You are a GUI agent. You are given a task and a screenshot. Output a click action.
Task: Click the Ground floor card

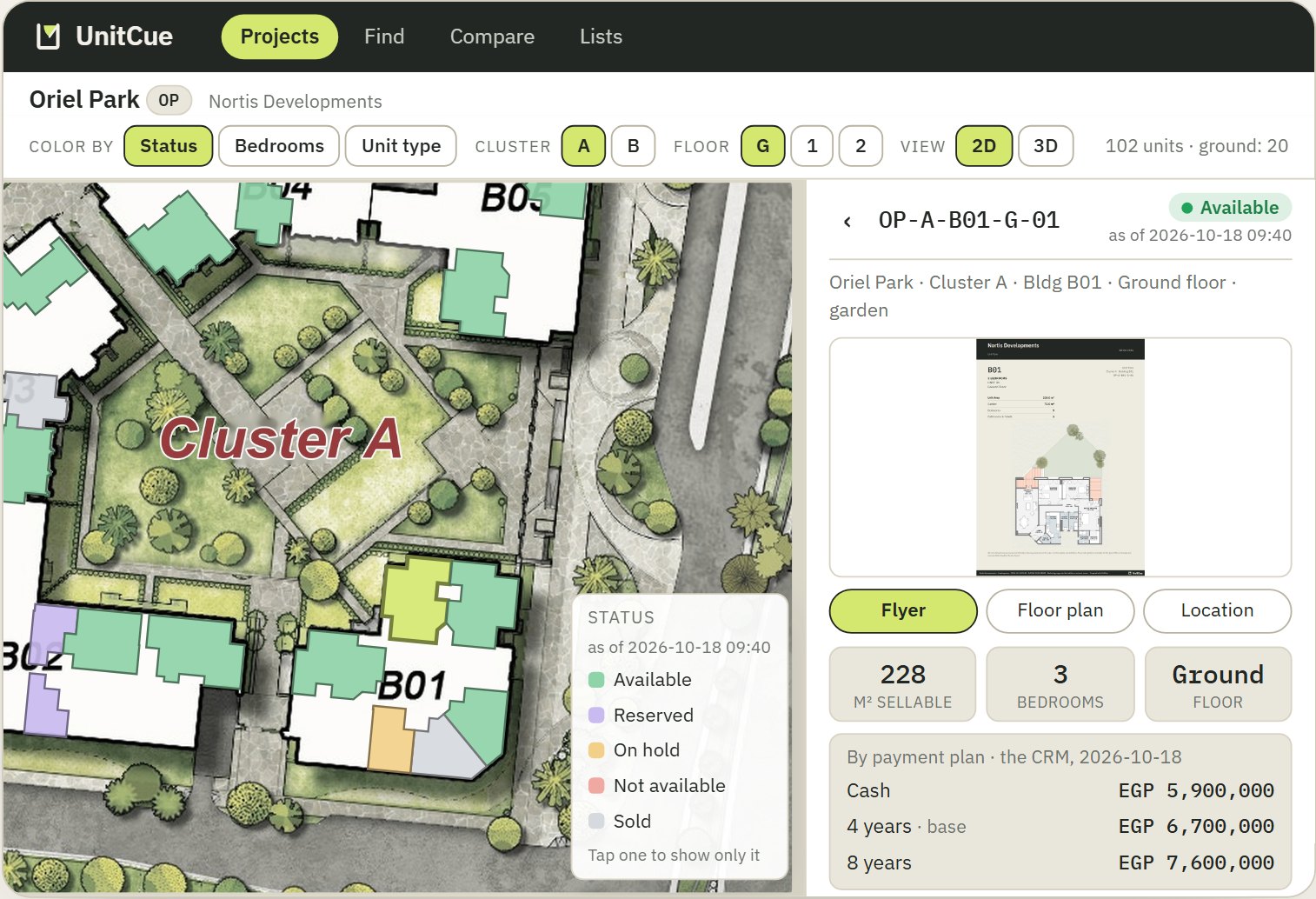1218,684
